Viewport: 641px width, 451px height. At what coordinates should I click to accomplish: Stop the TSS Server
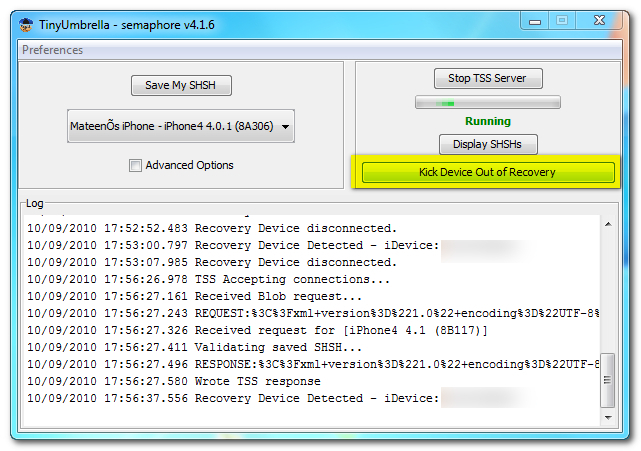(487, 78)
